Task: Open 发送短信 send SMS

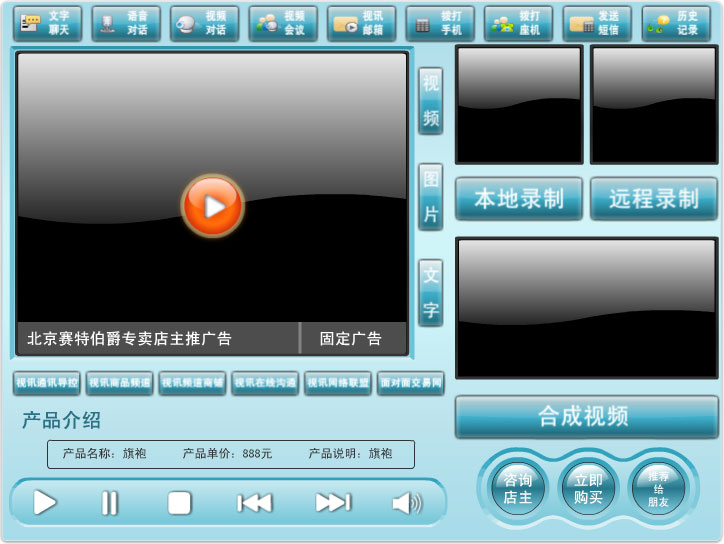Action: [x=596, y=23]
